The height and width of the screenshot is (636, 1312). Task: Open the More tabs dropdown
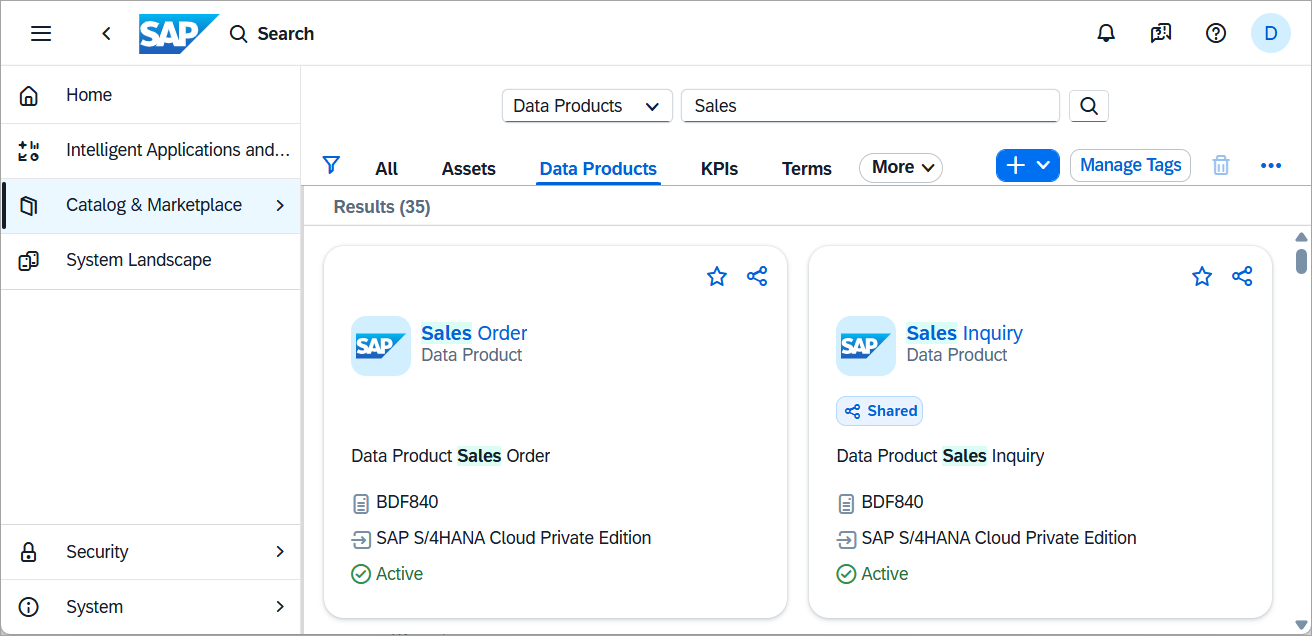(x=901, y=168)
